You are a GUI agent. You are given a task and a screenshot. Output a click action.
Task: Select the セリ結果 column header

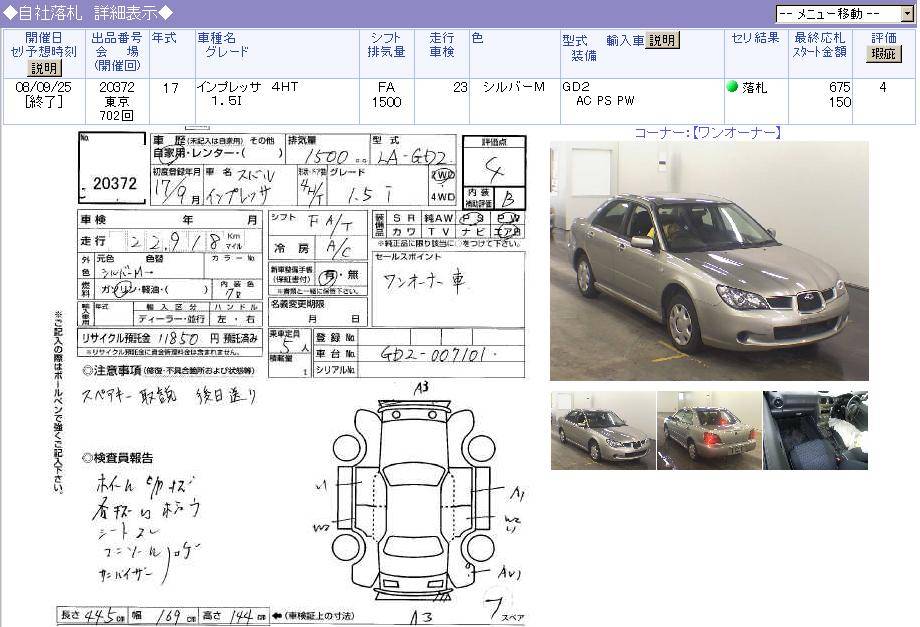point(755,38)
